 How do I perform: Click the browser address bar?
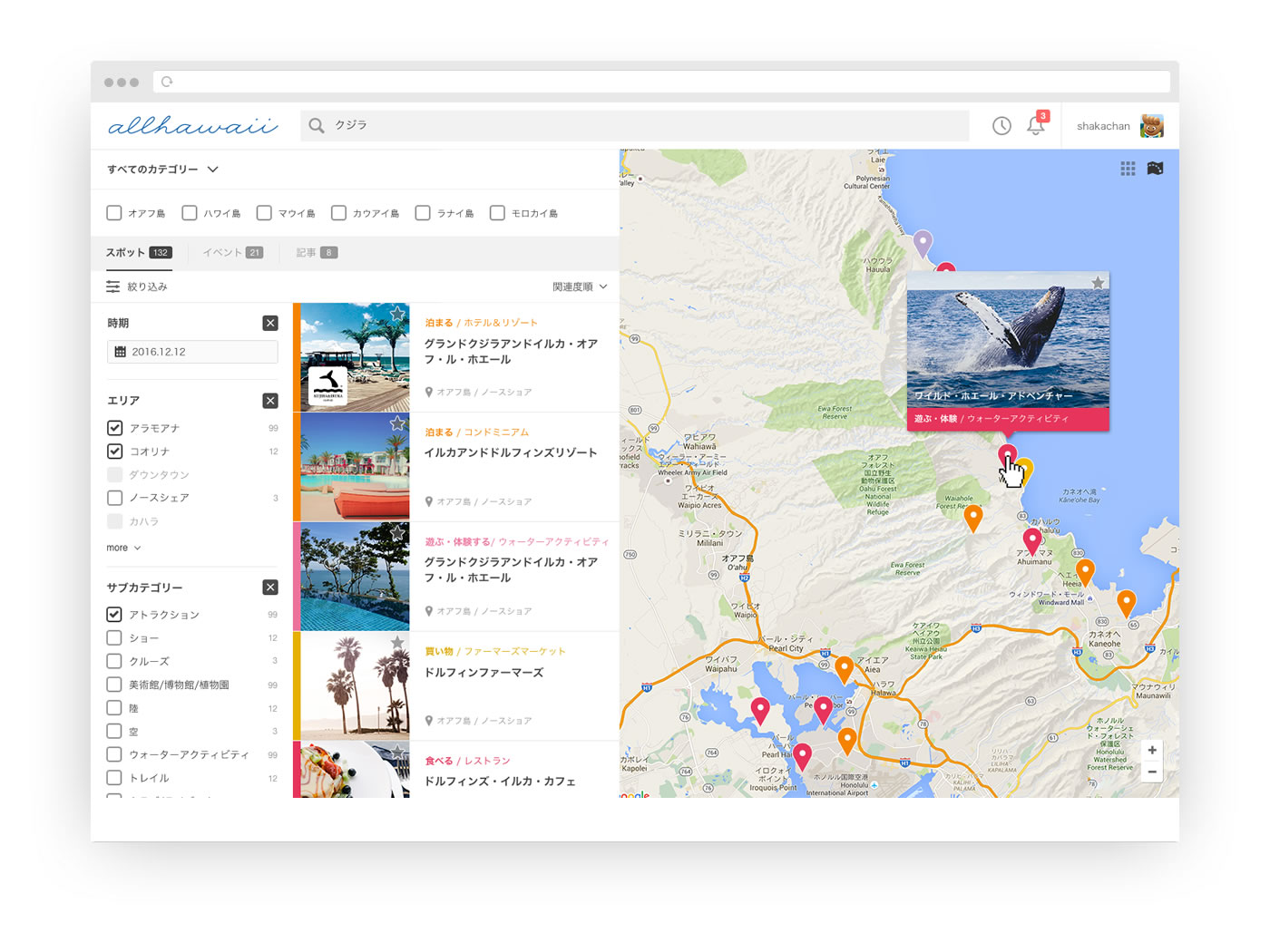(662, 82)
